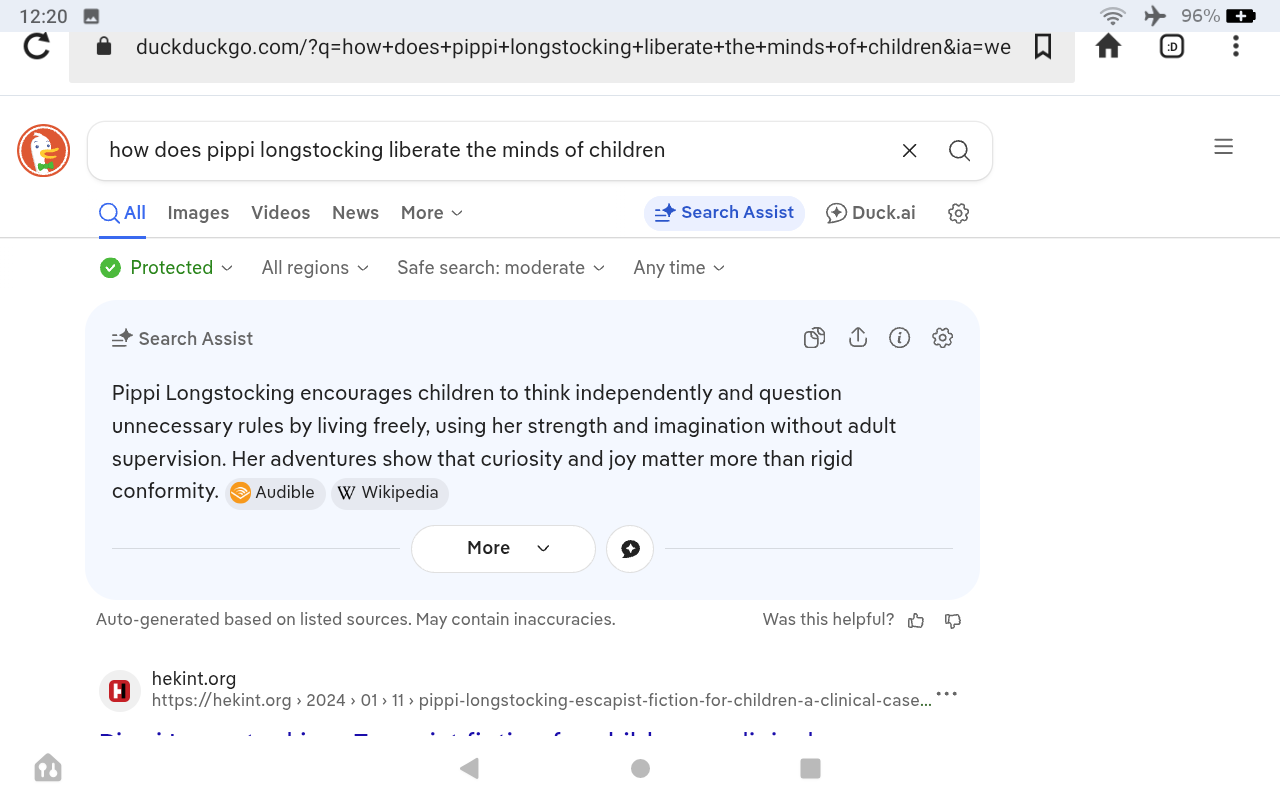The height and width of the screenshot is (800, 1280).
Task: Switch to the Videos tab
Action: point(281,213)
